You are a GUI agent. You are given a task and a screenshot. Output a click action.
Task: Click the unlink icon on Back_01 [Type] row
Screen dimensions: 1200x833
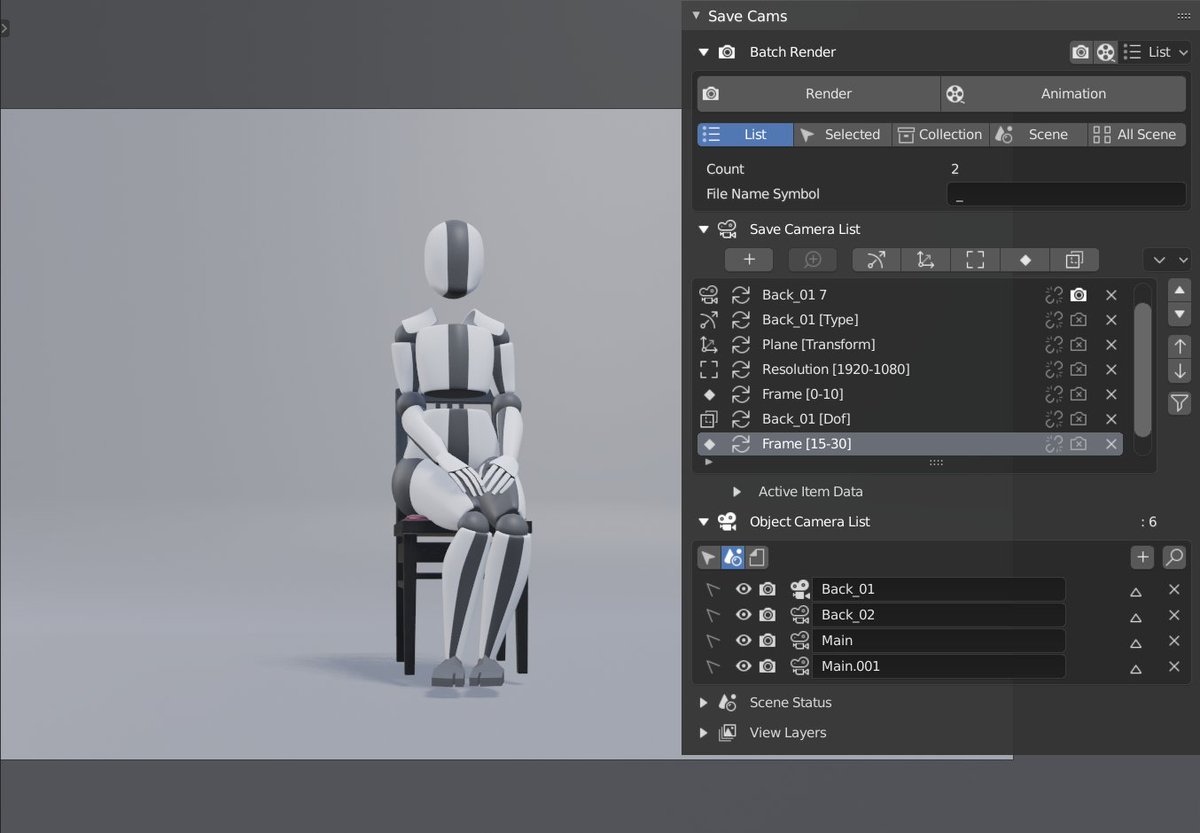coord(1054,320)
